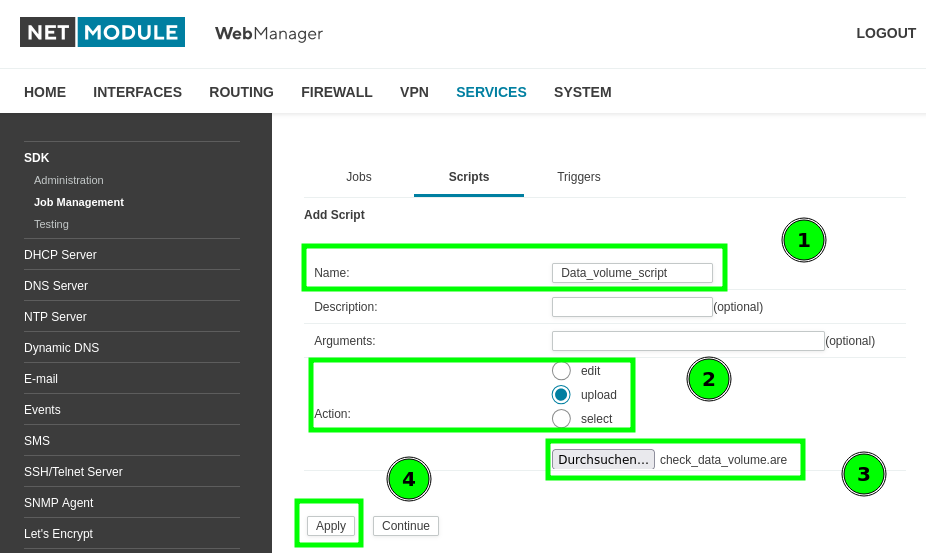Switch to the Jobs tab

358,177
